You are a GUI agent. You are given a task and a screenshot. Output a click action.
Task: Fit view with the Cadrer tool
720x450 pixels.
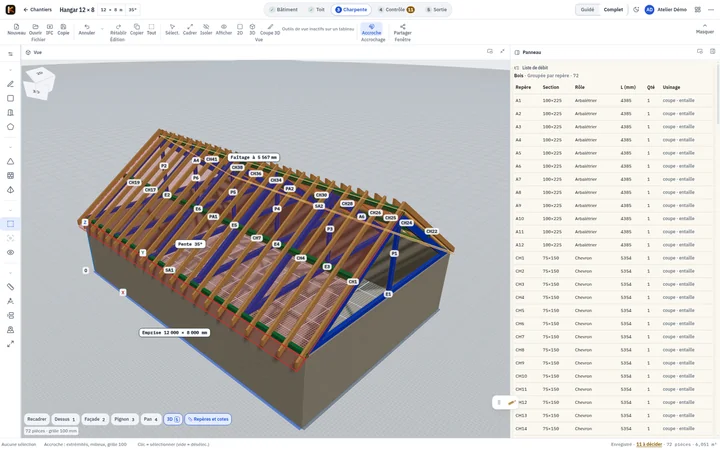(190, 29)
